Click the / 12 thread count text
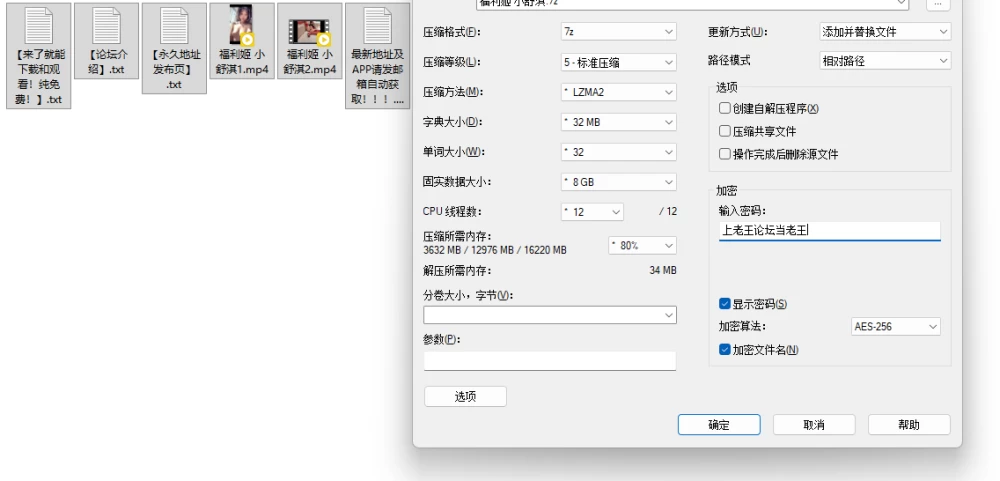 point(668,212)
